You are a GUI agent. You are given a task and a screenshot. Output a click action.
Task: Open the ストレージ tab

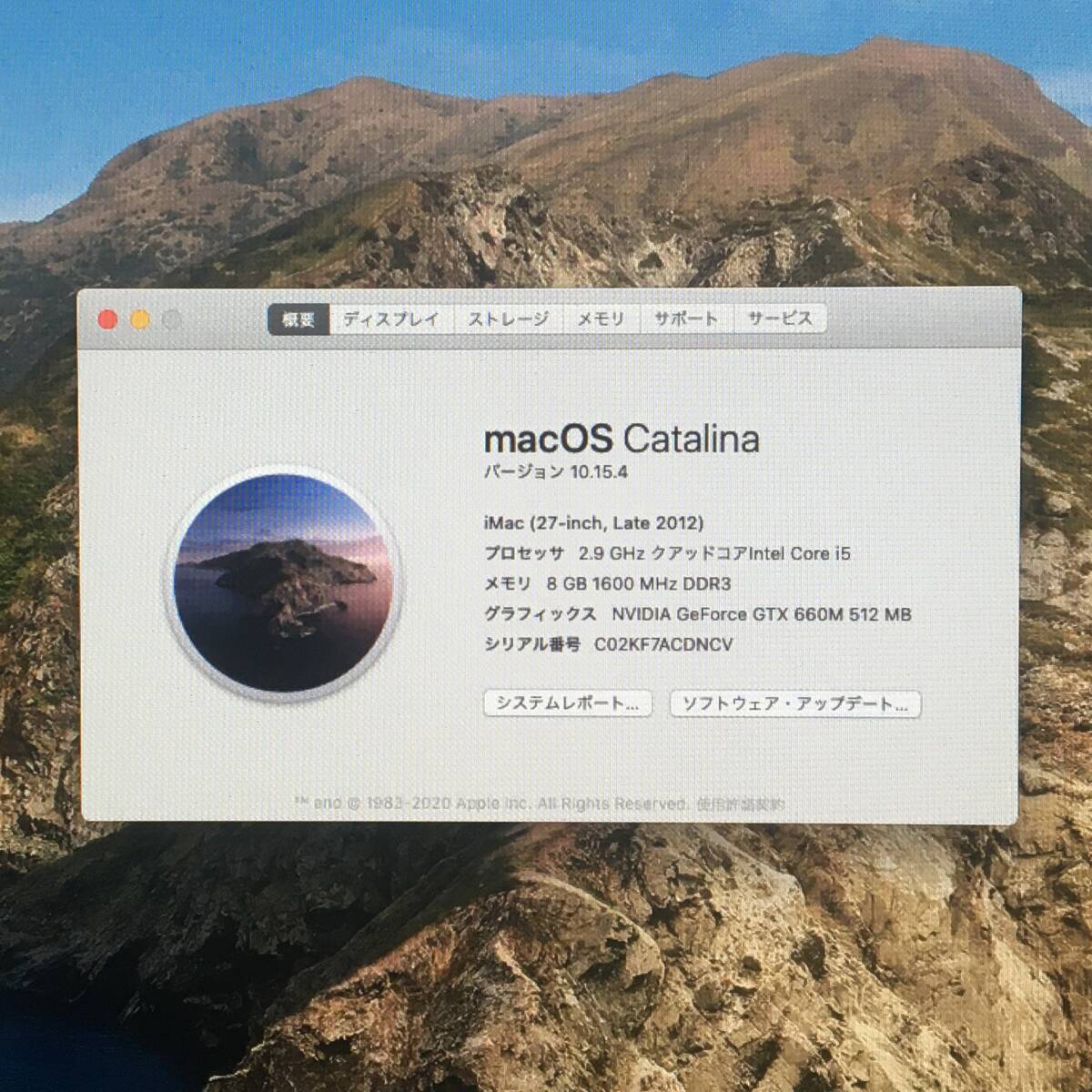click(x=508, y=319)
